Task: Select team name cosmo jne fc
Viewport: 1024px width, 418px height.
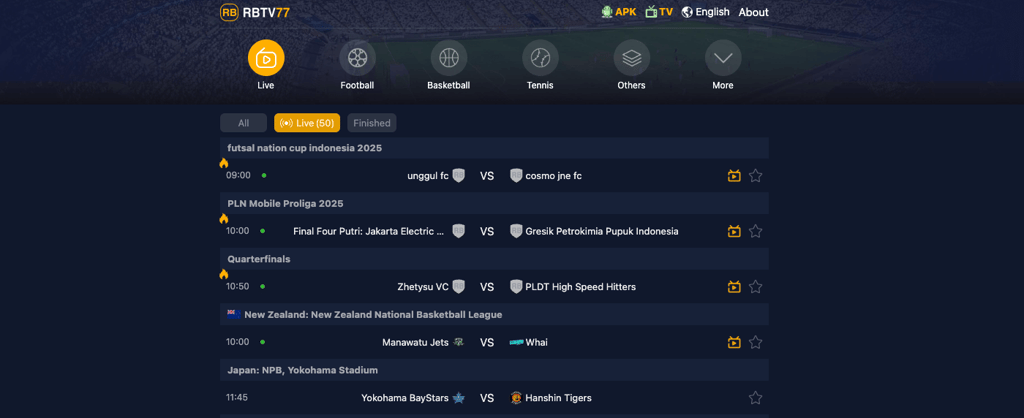Action: click(554, 176)
